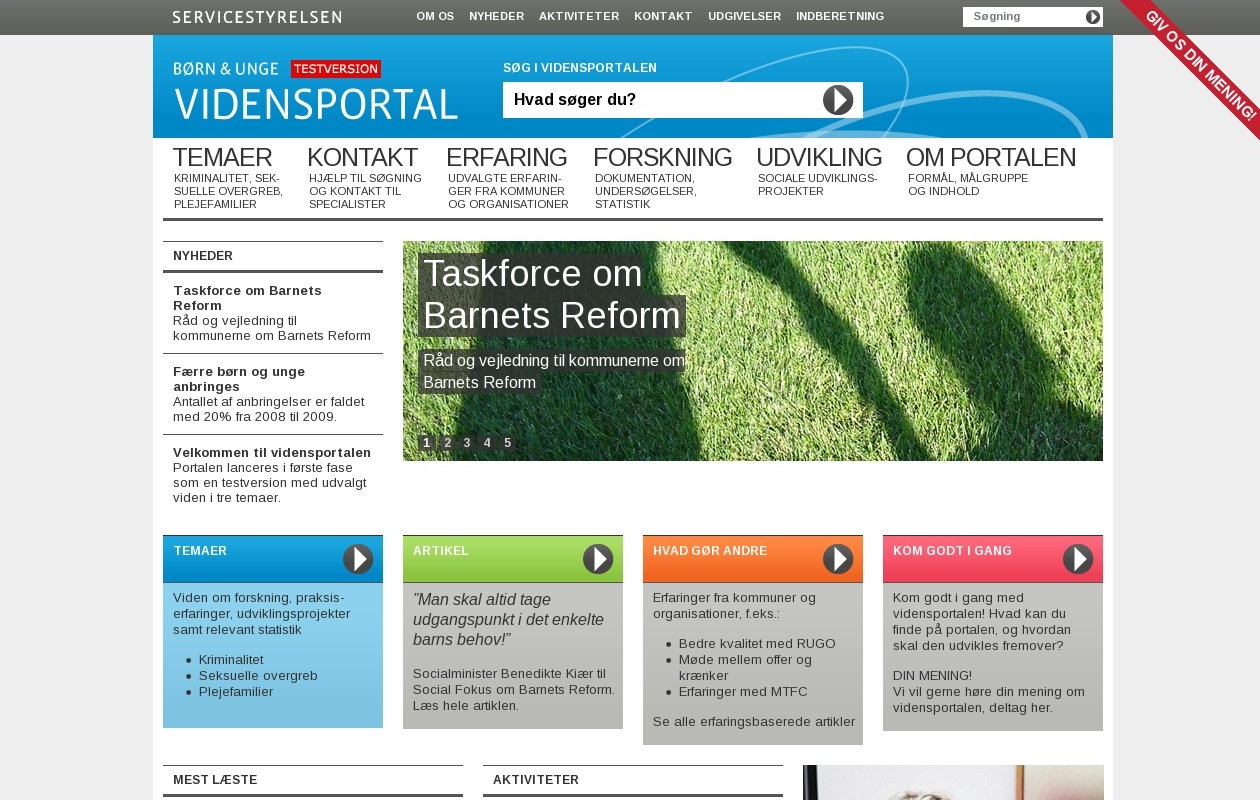Open Kom godt i gang arrow icon
1260x800 pixels.
coord(1077,559)
